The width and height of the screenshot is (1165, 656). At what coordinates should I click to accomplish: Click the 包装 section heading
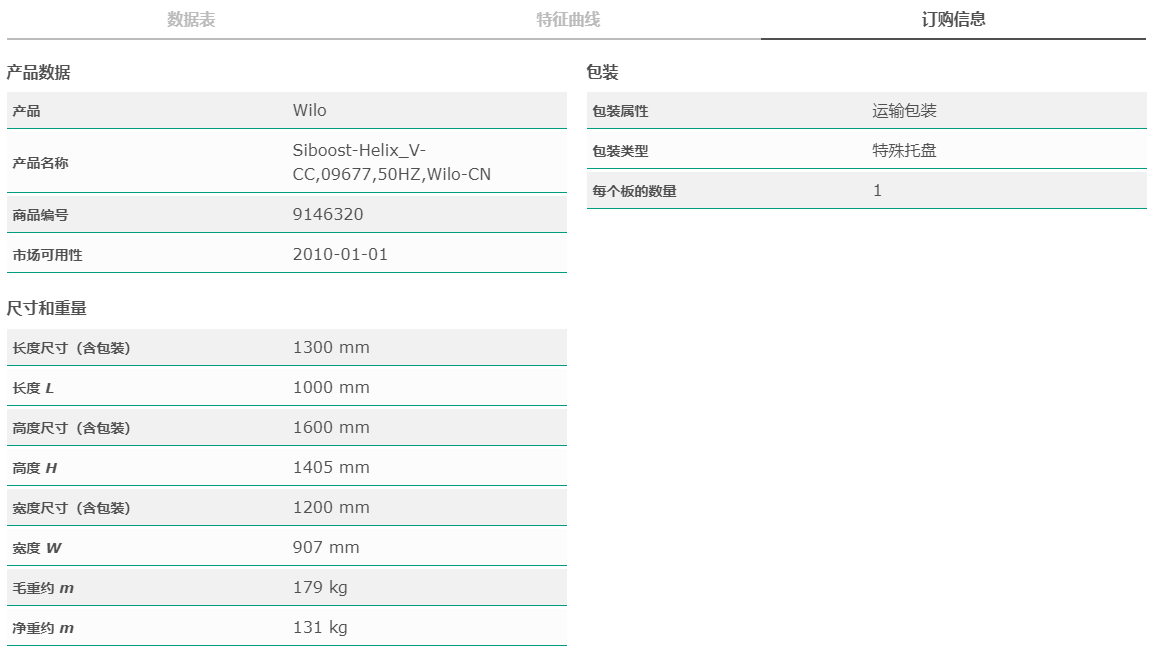point(603,72)
